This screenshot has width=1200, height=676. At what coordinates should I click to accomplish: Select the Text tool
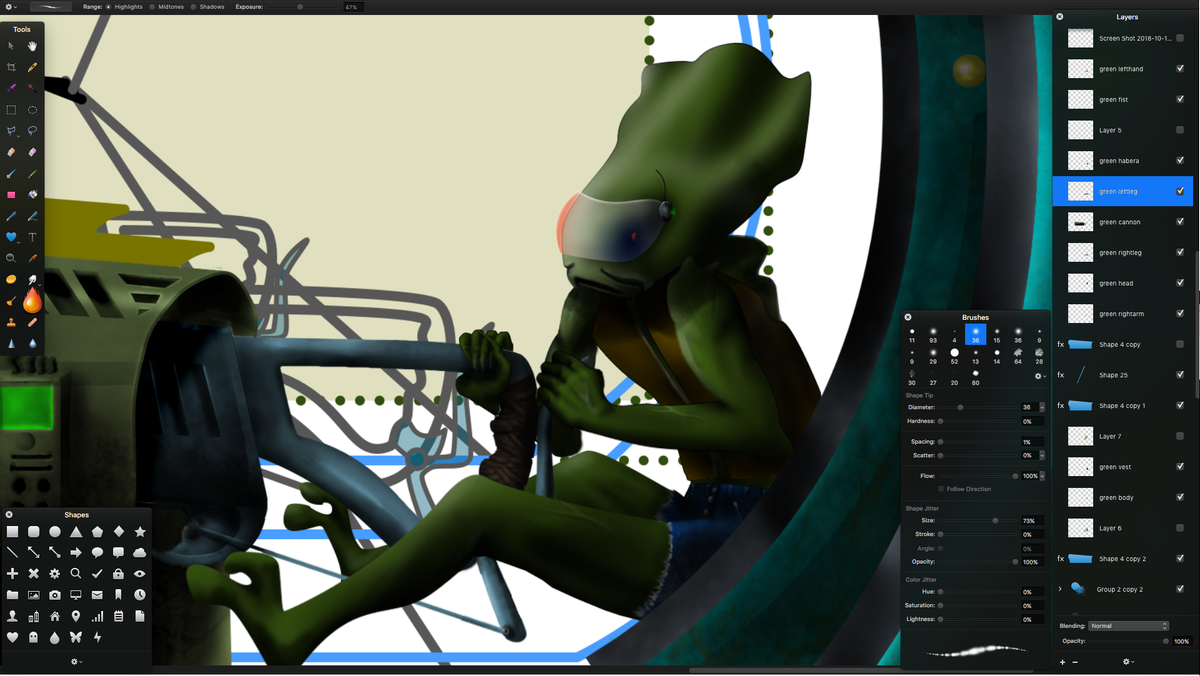(x=32, y=237)
